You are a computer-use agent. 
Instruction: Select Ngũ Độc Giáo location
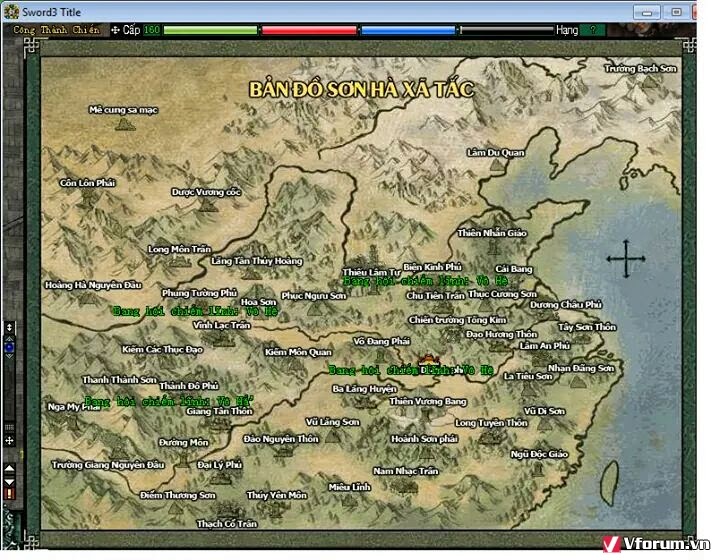click(x=540, y=454)
